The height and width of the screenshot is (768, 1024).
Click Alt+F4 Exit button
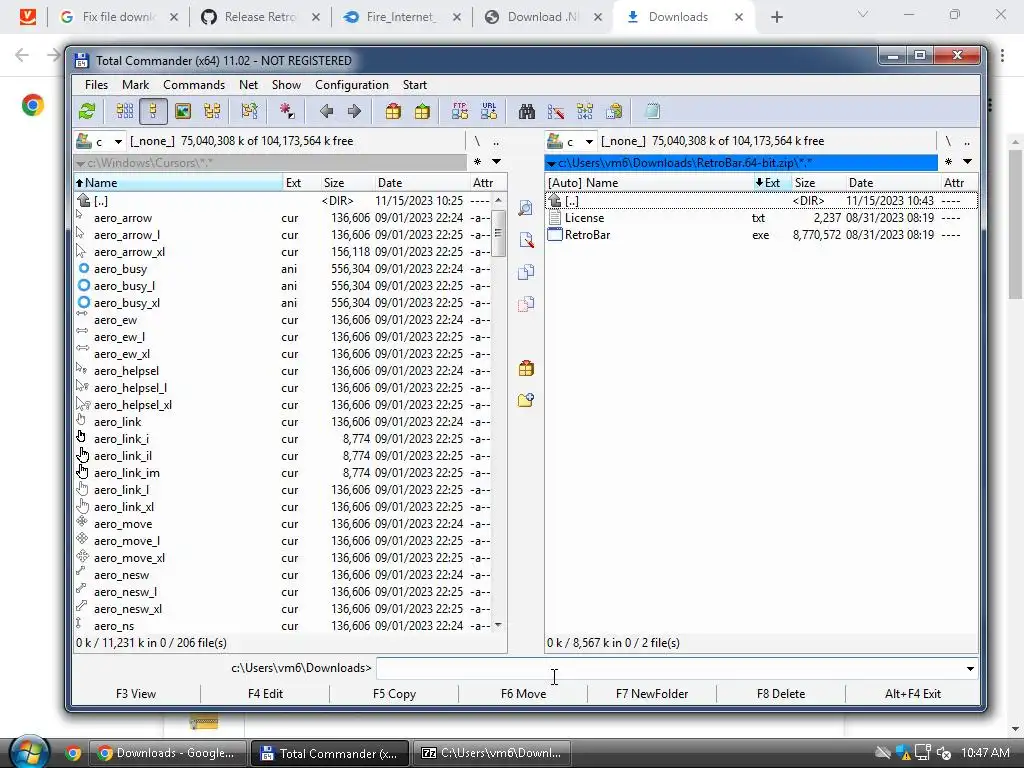912,694
